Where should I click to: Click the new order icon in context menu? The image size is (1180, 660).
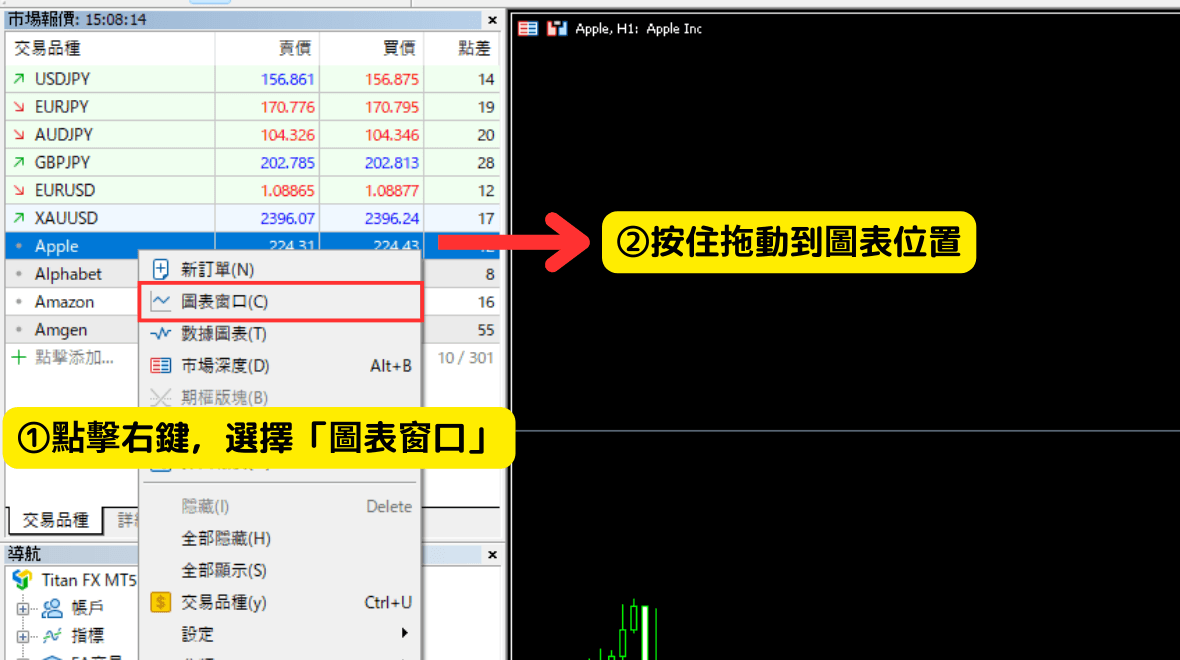(x=160, y=269)
